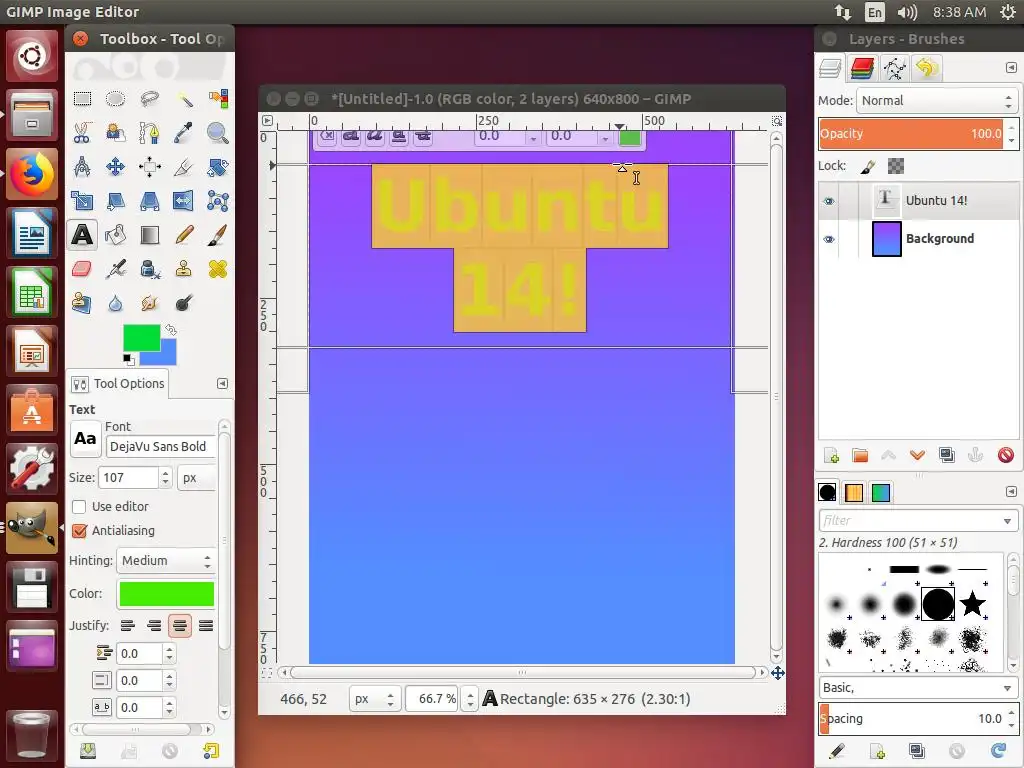
Task: Increase the font size stepper
Action: pos(166,472)
